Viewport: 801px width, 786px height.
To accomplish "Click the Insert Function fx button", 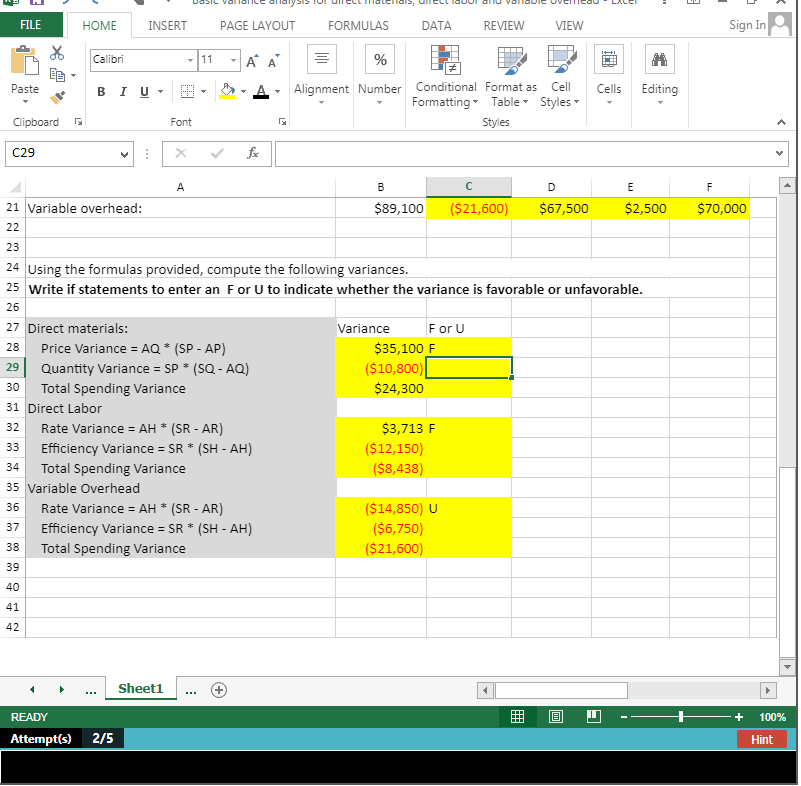I will point(253,153).
